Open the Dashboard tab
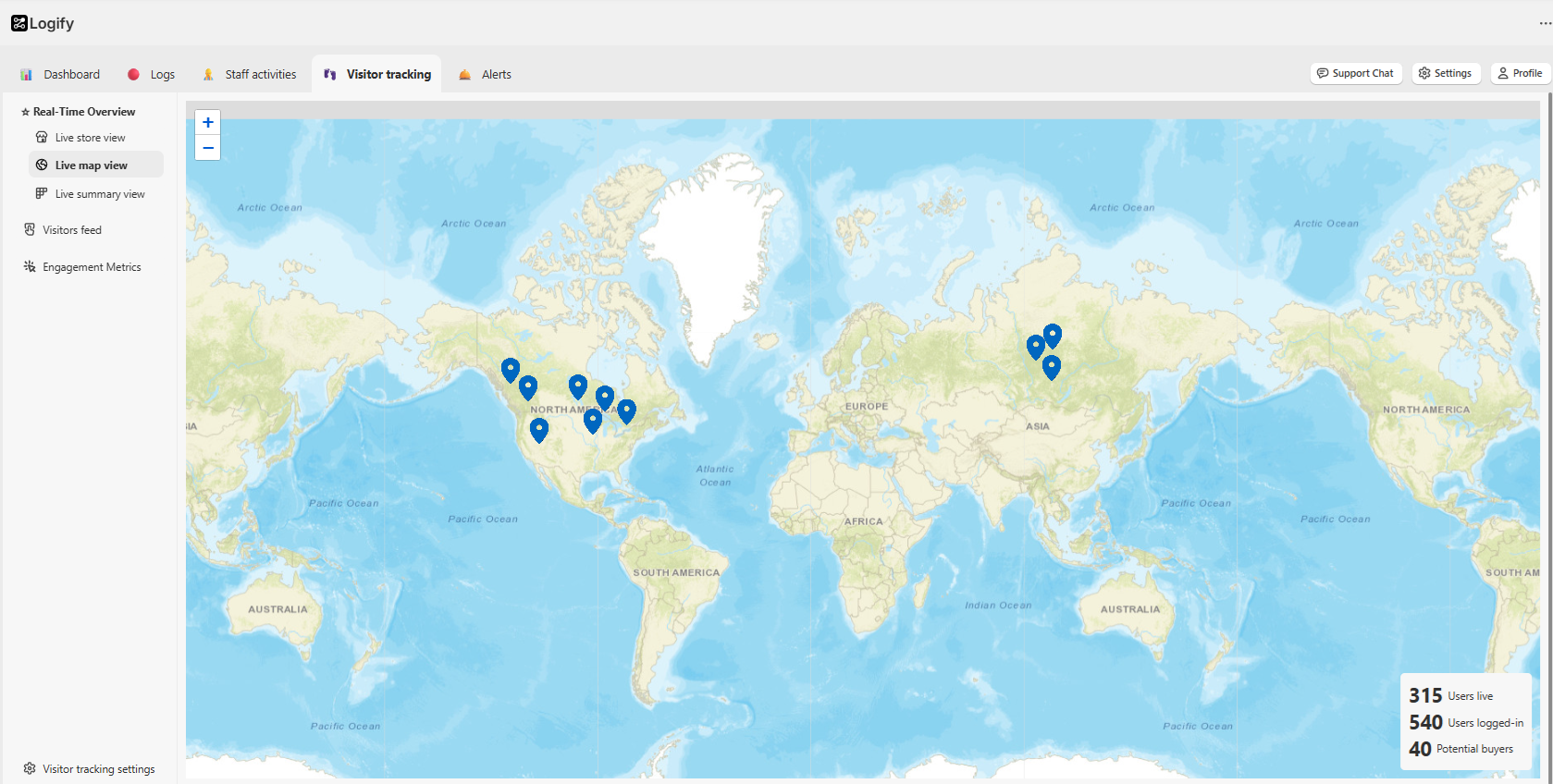1553x784 pixels. point(60,74)
